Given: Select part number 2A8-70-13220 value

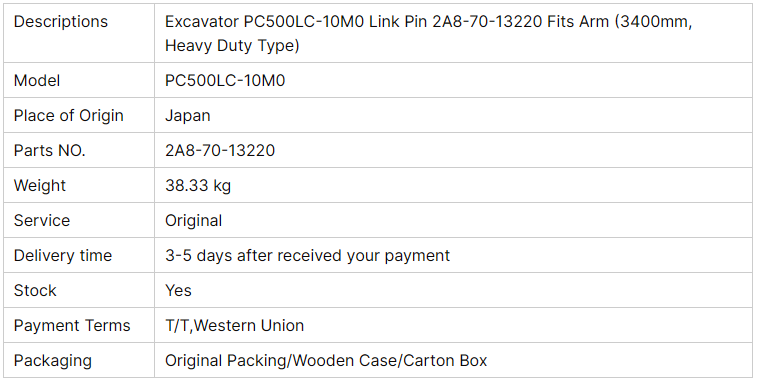Looking at the screenshot, I should 220,151.
